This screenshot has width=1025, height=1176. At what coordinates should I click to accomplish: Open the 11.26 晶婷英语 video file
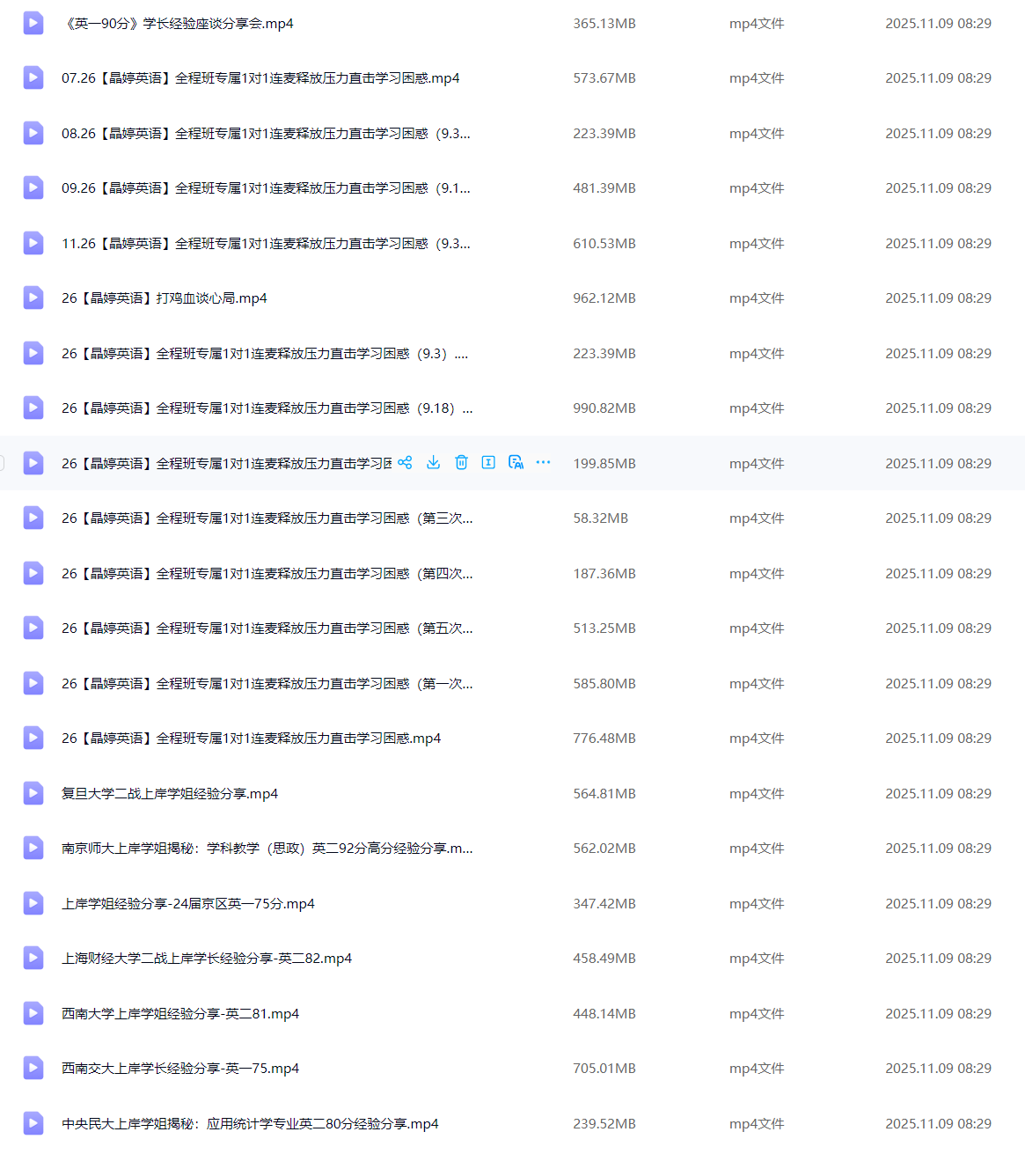pos(266,244)
